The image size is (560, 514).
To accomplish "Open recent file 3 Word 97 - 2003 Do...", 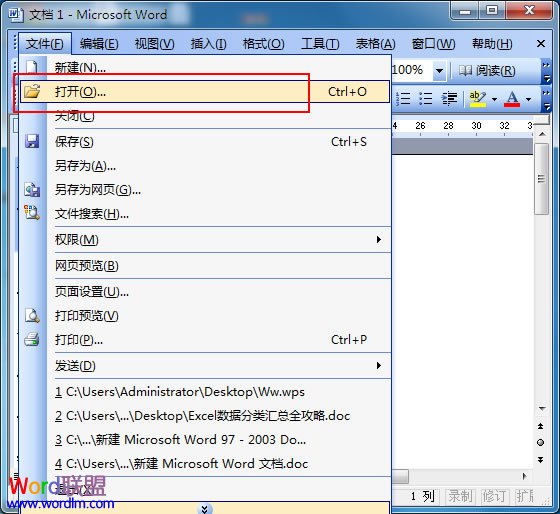I will 205,440.
